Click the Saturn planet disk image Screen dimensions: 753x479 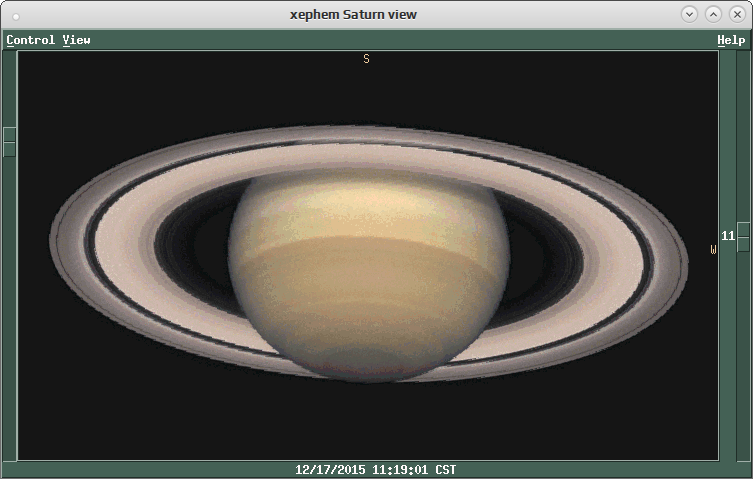coord(369,274)
